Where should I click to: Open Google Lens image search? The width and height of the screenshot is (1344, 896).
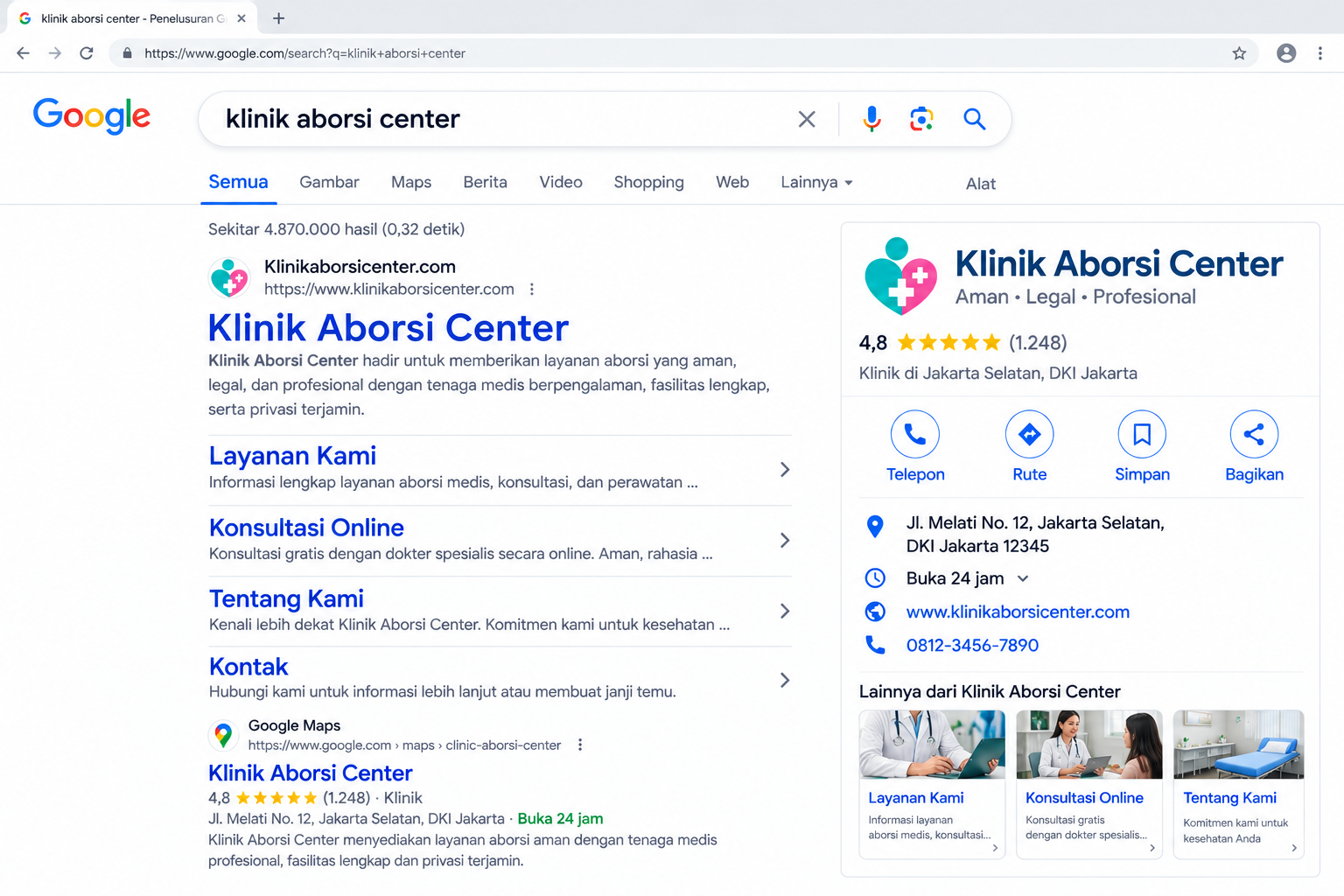point(921,119)
